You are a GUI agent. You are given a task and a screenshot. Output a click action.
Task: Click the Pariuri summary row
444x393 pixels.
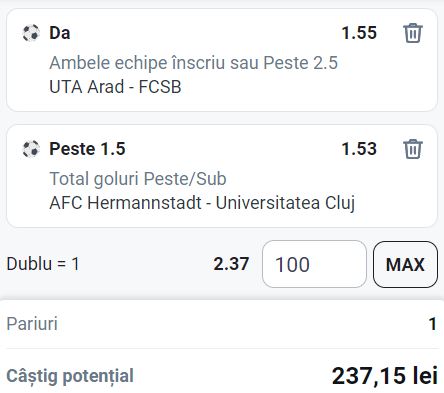tap(222, 324)
